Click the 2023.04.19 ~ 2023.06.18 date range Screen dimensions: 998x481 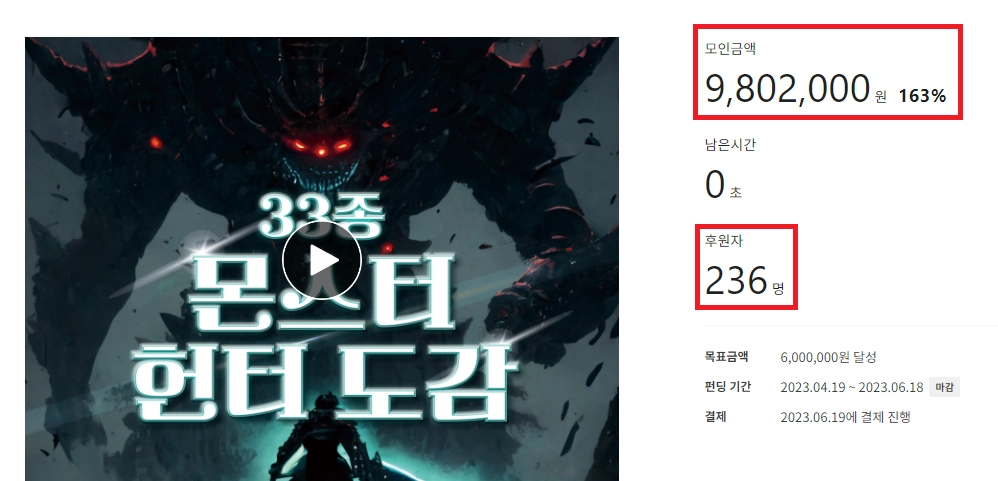[x=852, y=387]
